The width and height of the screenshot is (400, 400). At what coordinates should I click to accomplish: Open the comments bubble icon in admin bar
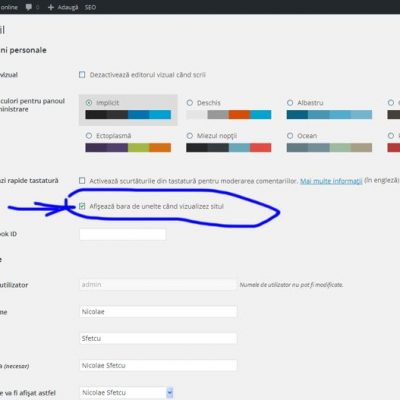pos(29,7)
